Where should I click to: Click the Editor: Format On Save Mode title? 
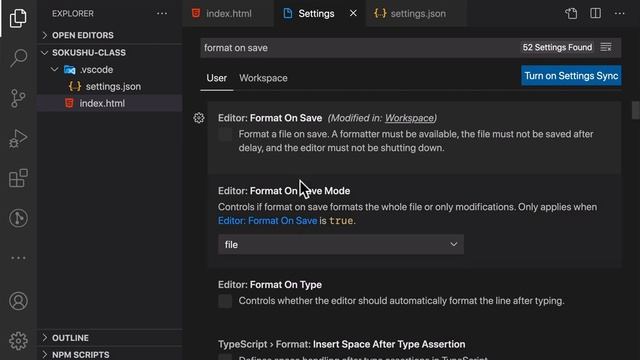point(284,191)
